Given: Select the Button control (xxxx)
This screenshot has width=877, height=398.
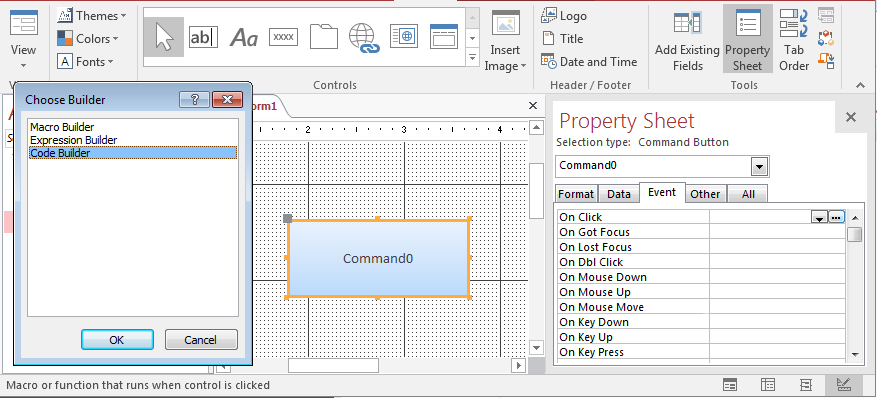Looking at the screenshot, I should pos(284,37).
